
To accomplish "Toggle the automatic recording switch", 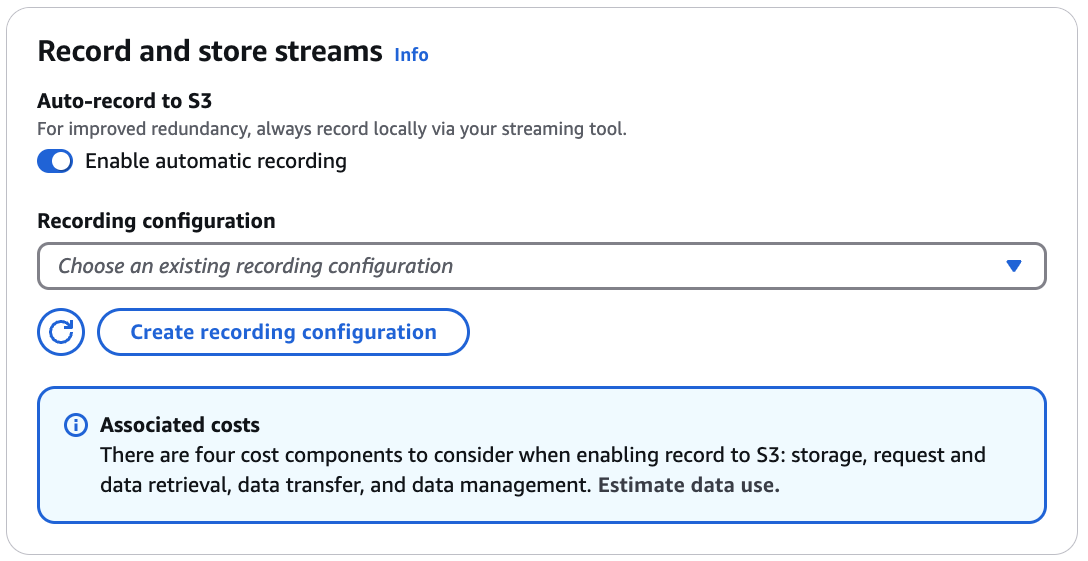I will pyautogui.click(x=55, y=161).
